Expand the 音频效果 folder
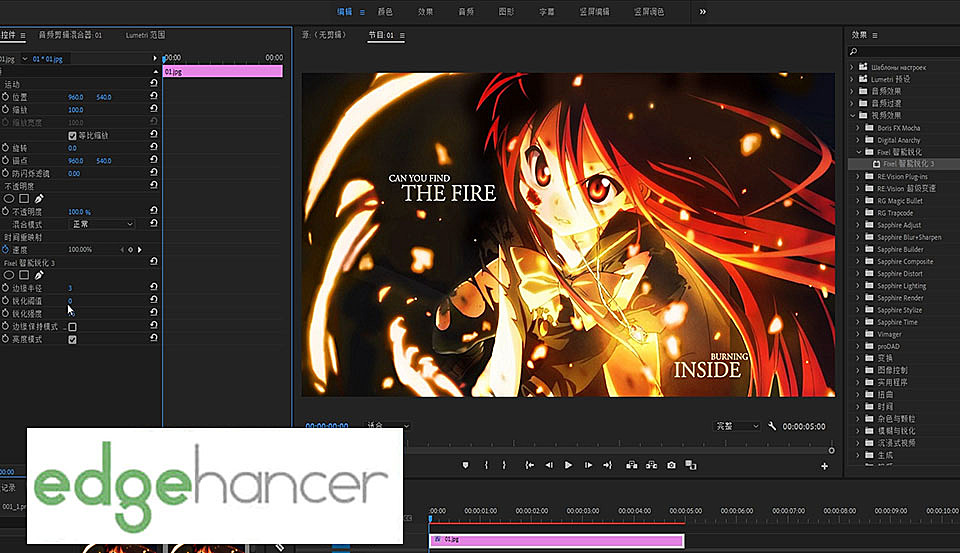 [852, 91]
